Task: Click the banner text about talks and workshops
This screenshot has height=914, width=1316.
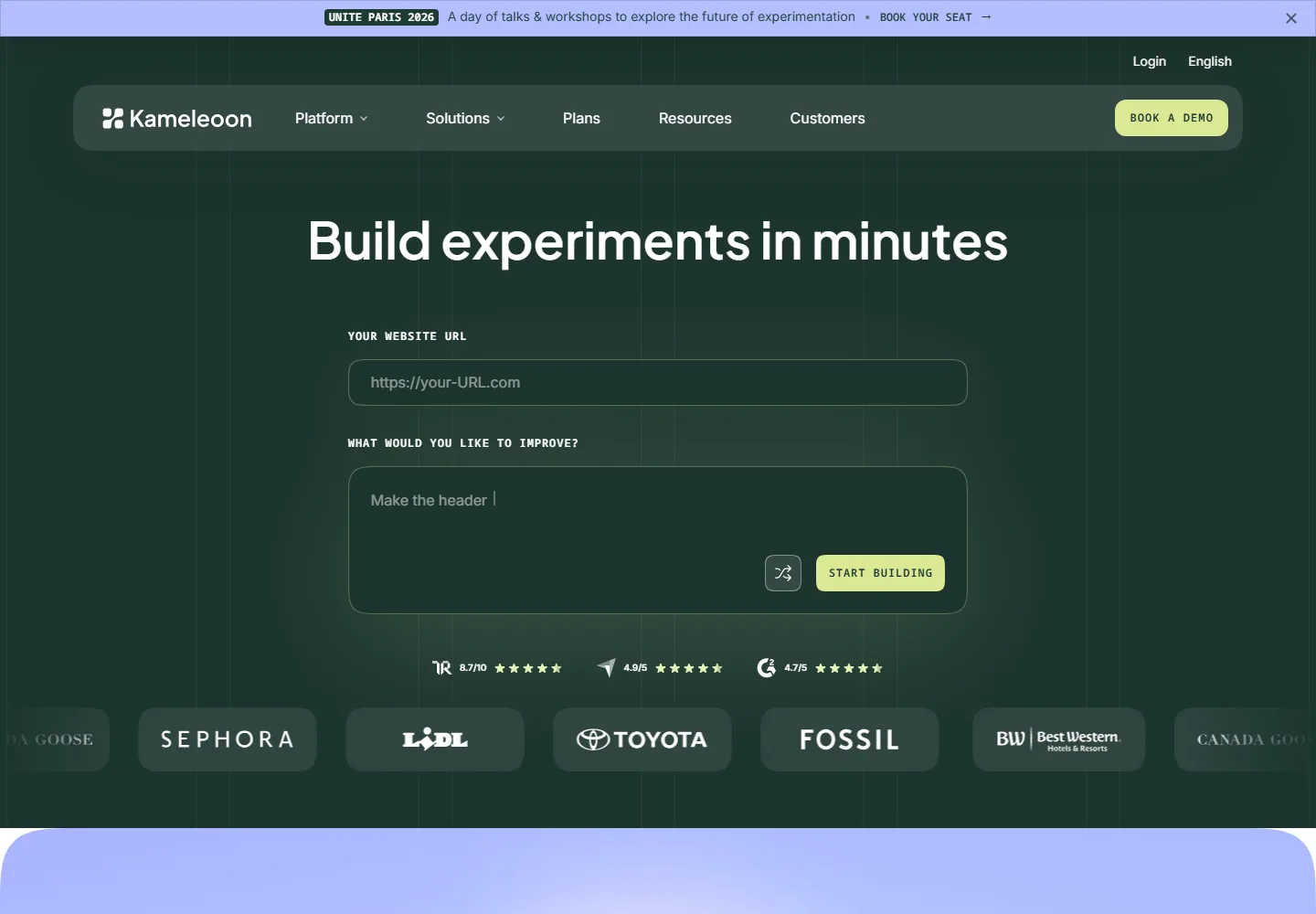Action: click(652, 17)
